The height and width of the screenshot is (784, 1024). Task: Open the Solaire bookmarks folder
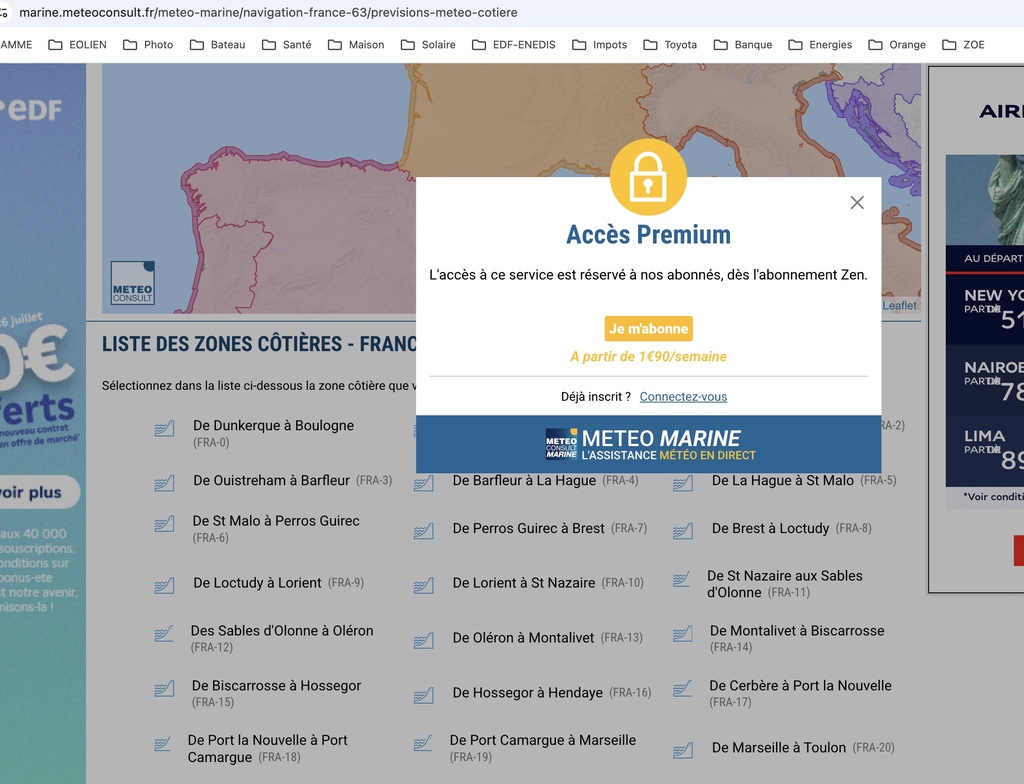(x=428, y=44)
